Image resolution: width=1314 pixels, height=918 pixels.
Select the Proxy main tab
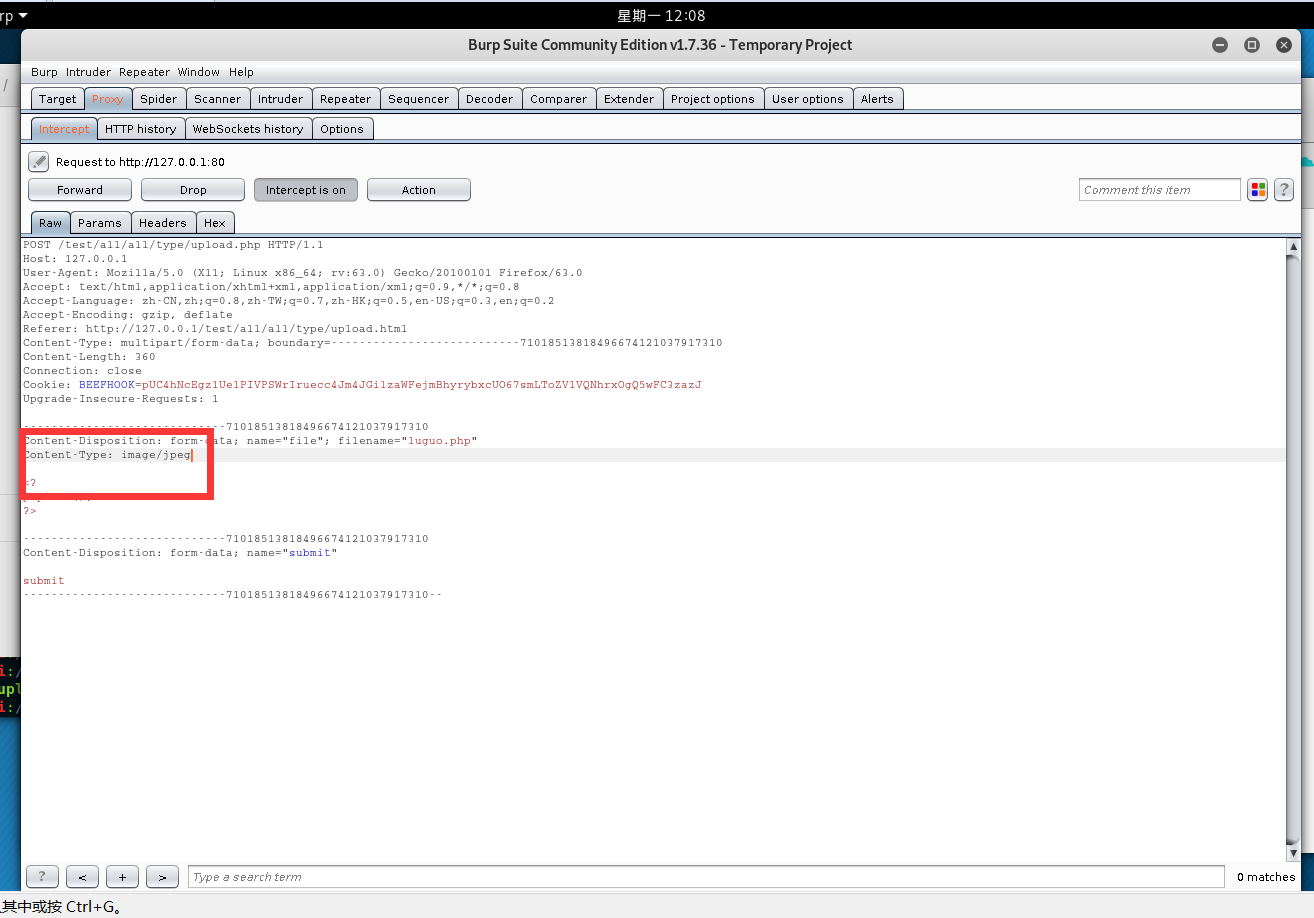108,99
